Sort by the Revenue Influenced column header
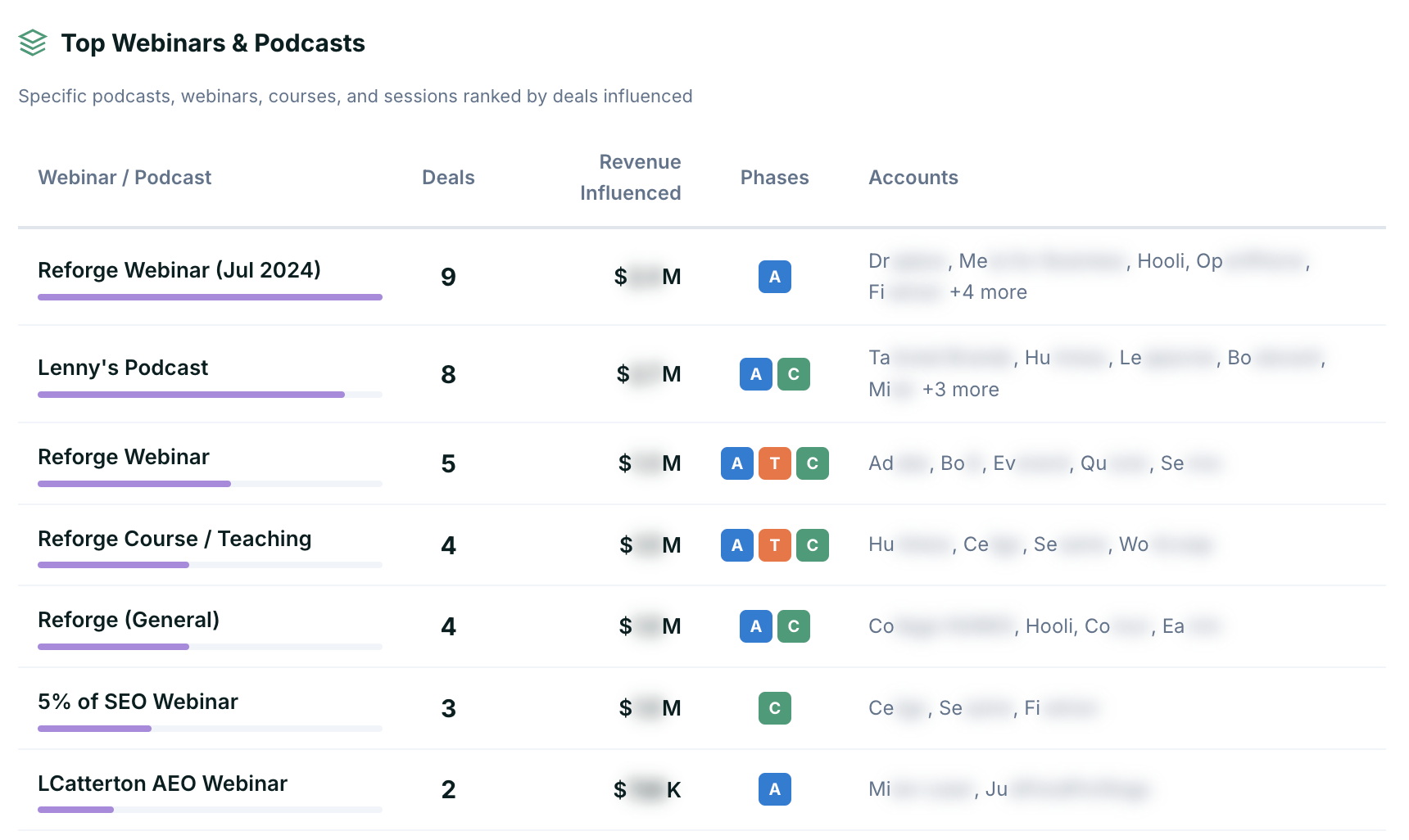1409x840 pixels. [x=631, y=178]
